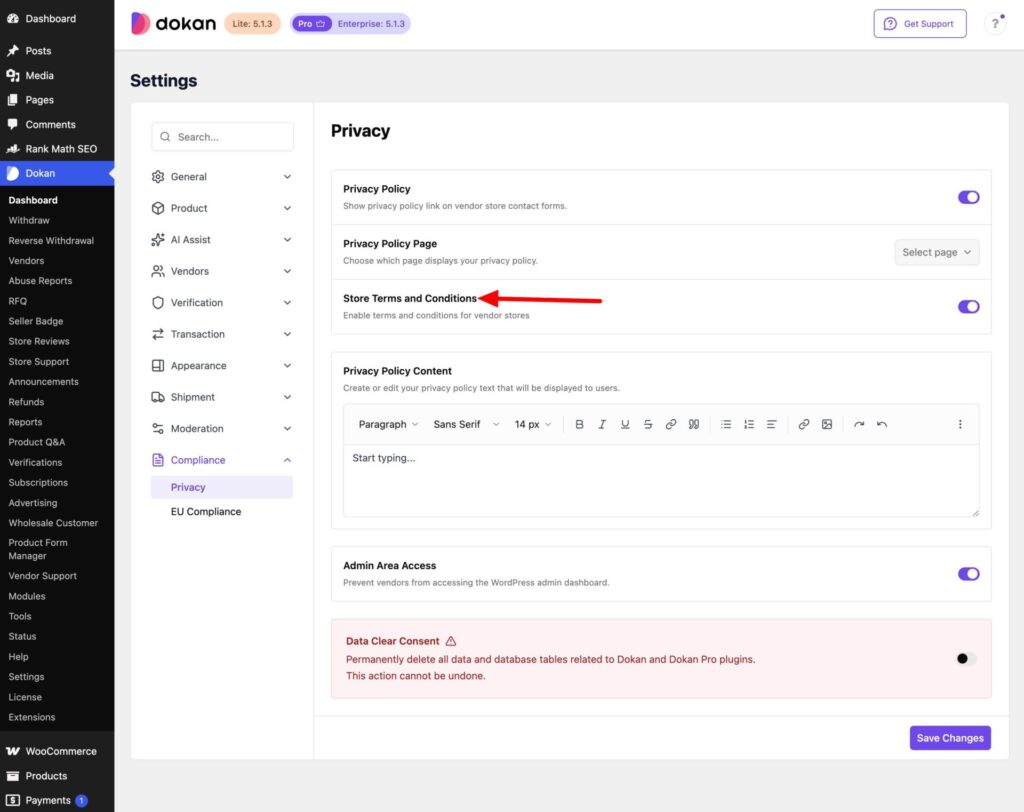The width and height of the screenshot is (1024, 812).
Task: Click the editor resize handle corner
Action: point(975,513)
